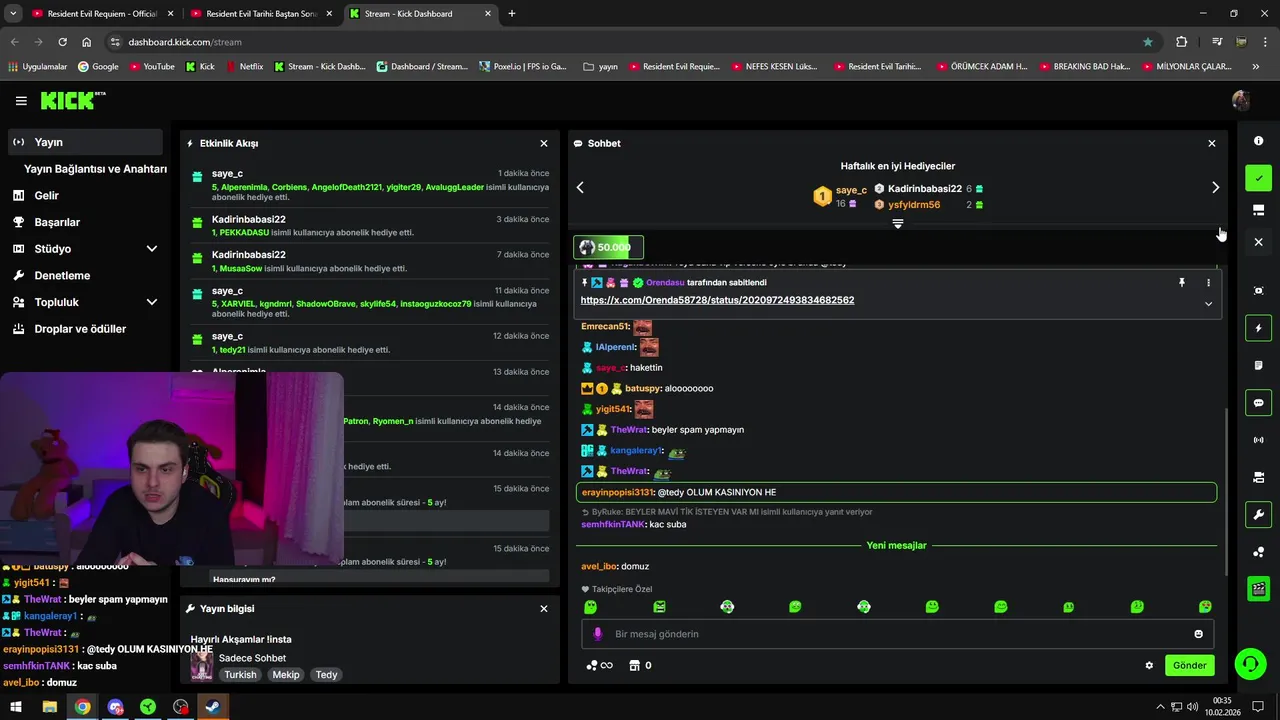Insert the last emote on the right

point(1205,607)
